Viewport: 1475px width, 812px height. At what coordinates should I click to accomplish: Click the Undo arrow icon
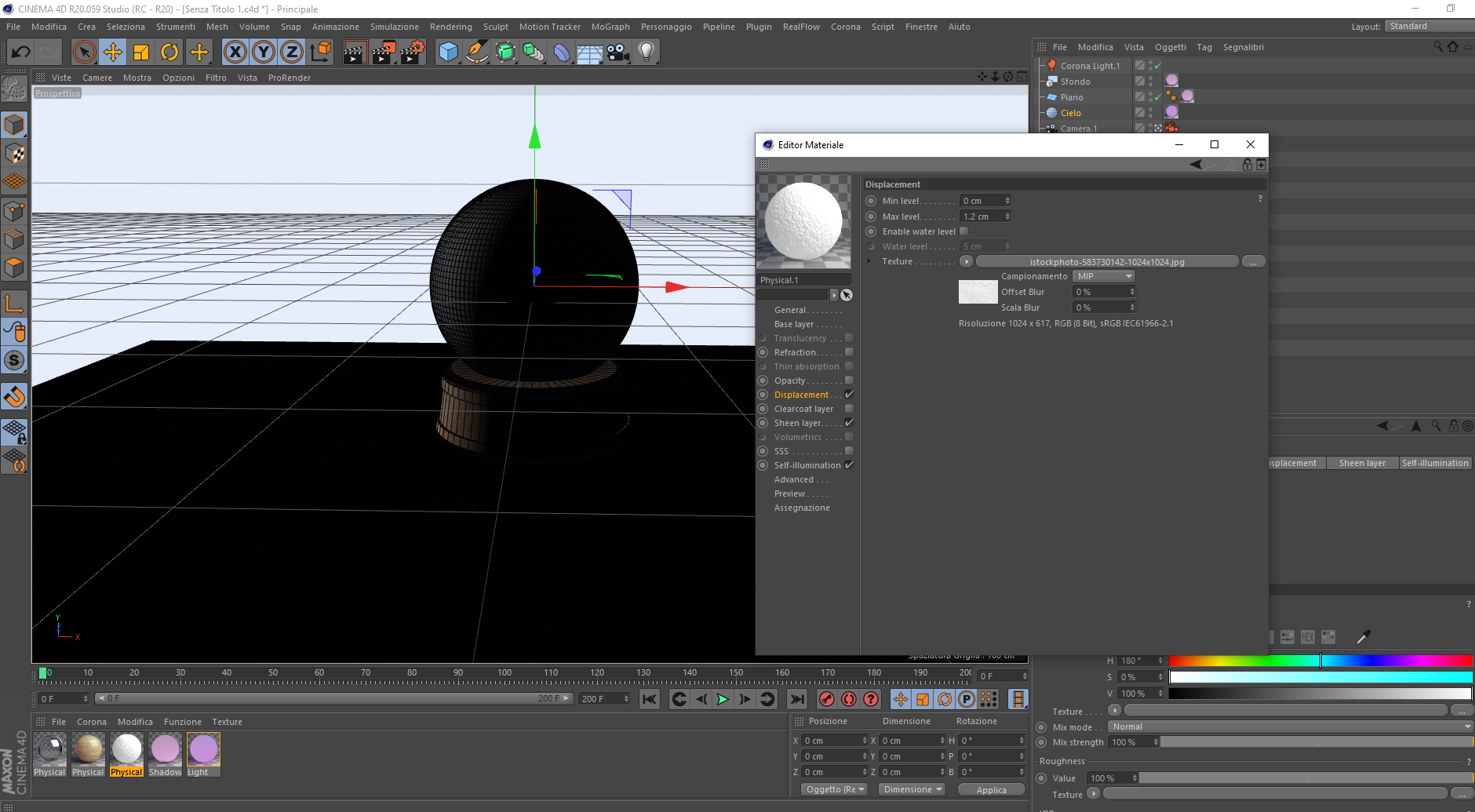pyautogui.click(x=20, y=53)
